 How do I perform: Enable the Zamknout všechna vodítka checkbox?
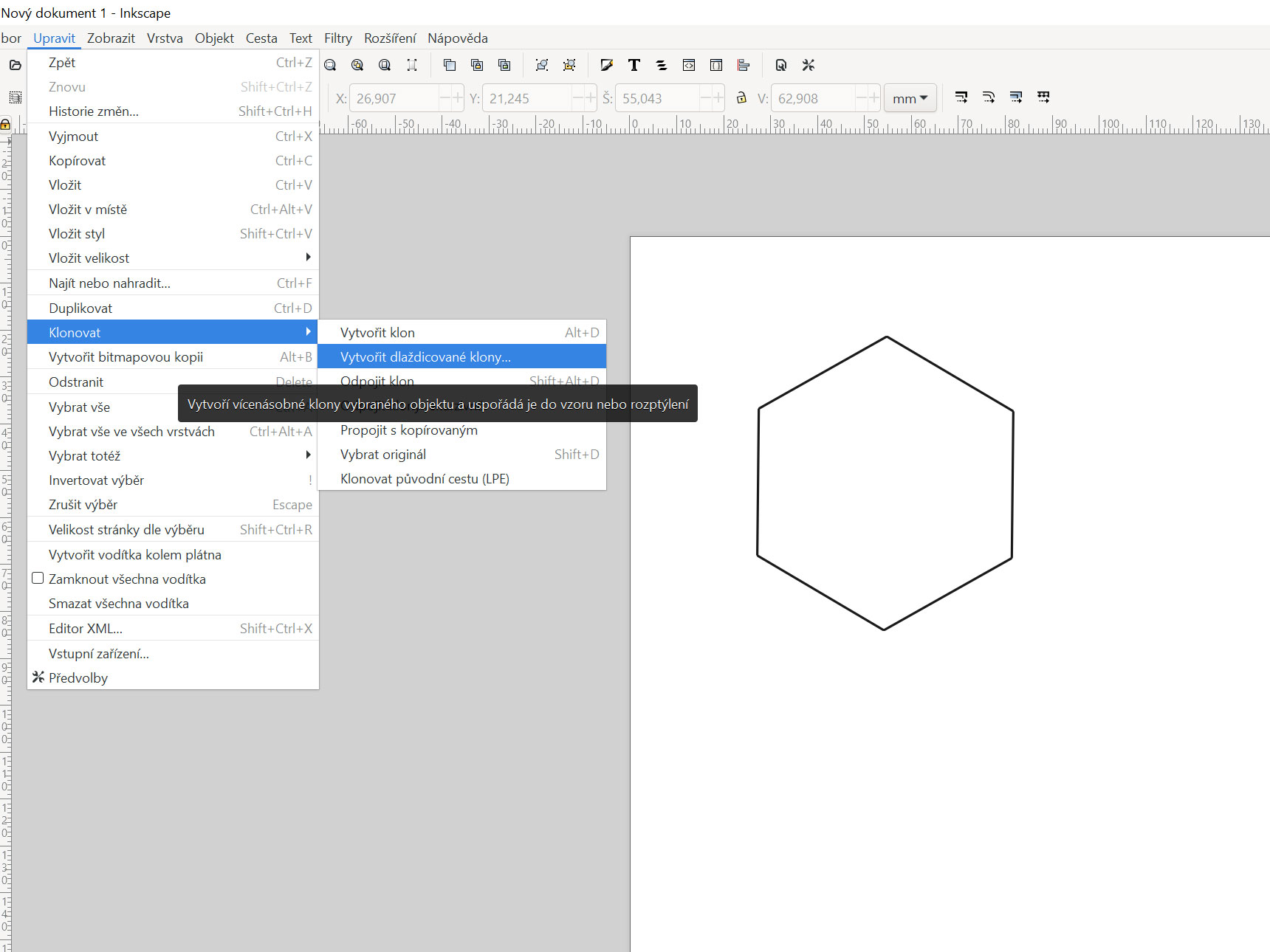(x=38, y=579)
